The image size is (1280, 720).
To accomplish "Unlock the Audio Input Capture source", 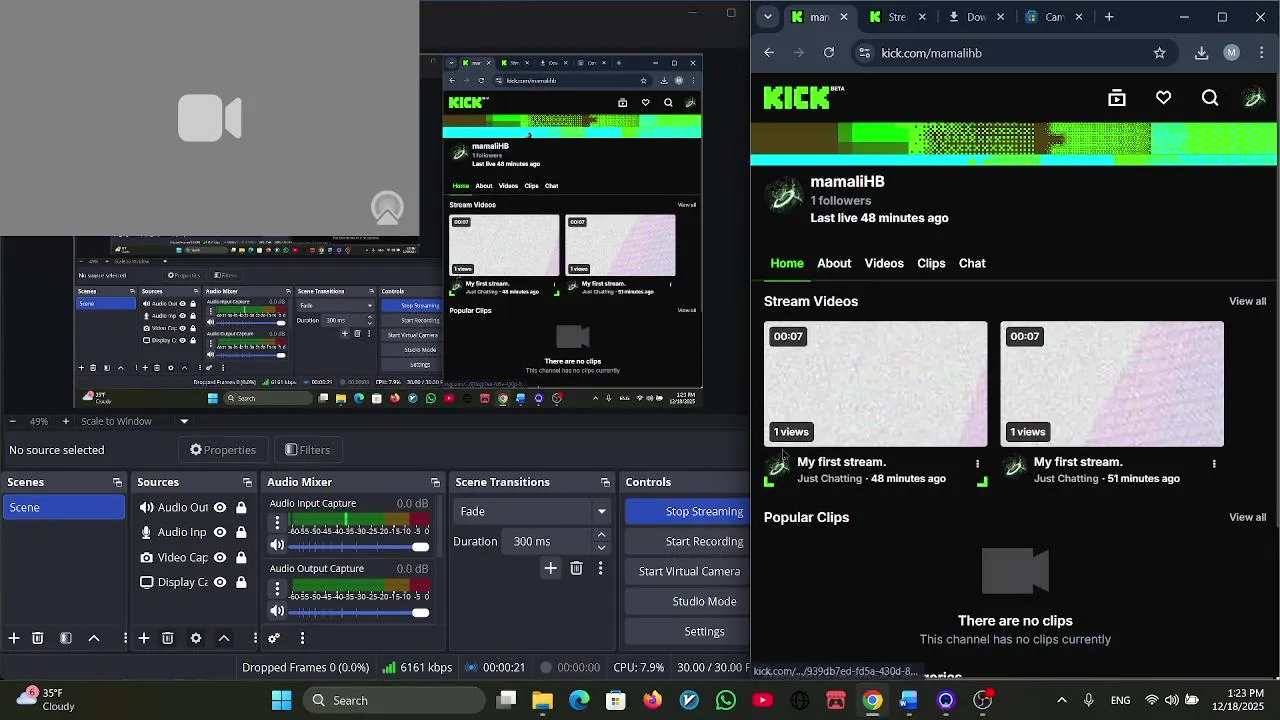I will pyautogui.click(x=241, y=532).
